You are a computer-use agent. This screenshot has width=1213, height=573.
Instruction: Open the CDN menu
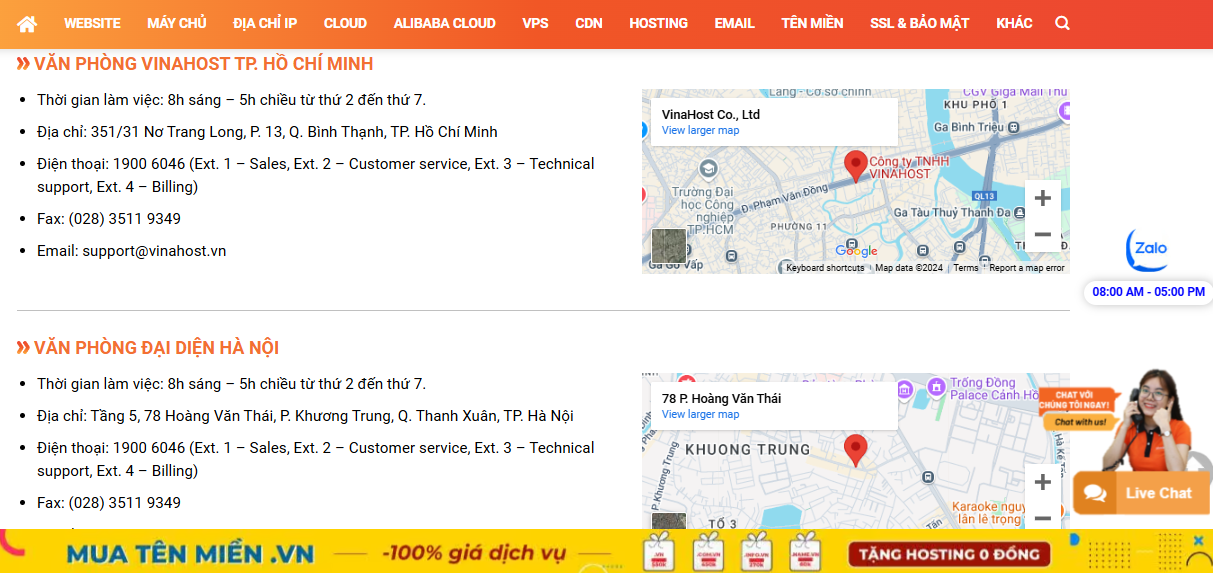tap(589, 23)
